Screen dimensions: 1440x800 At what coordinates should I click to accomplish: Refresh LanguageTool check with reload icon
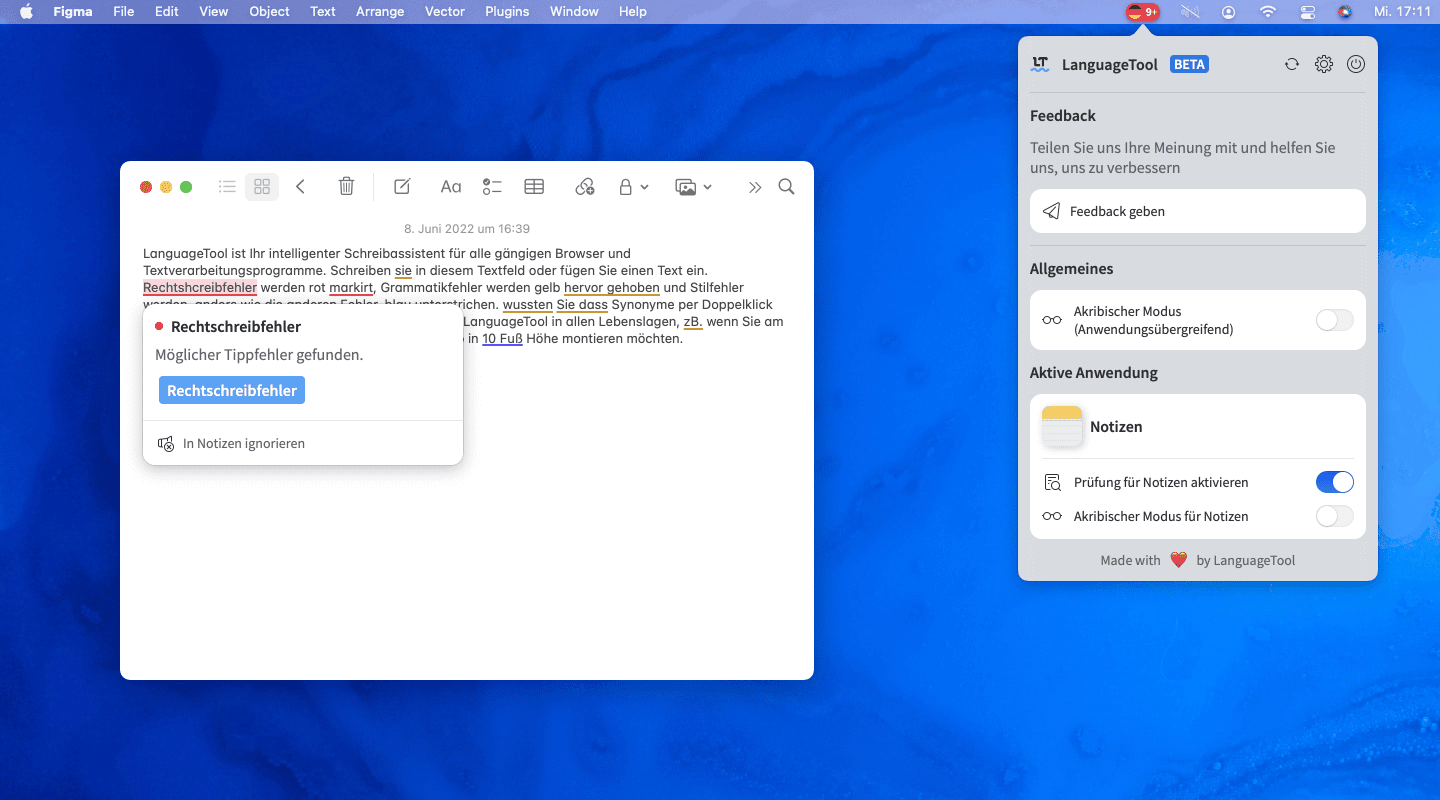pos(1292,64)
